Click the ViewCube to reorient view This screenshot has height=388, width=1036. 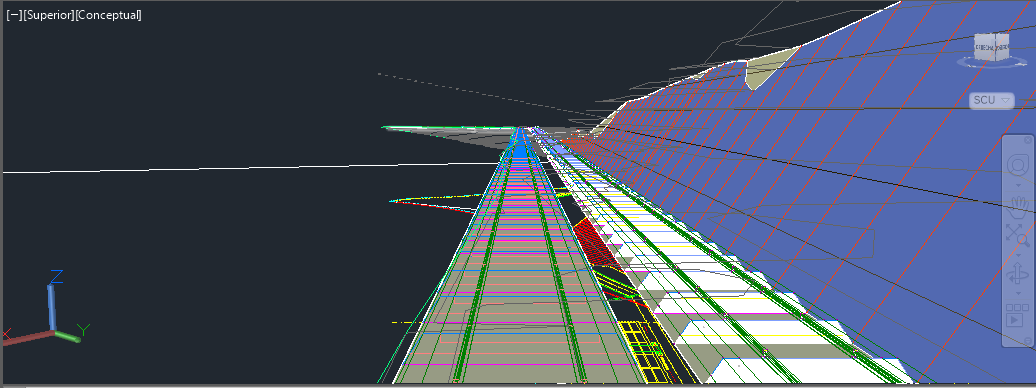point(992,48)
